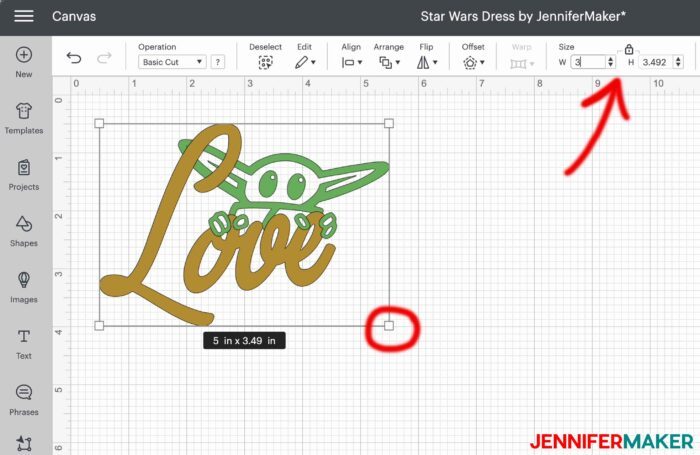Open the Offset tool
This screenshot has height=455, width=700.
click(x=473, y=63)
